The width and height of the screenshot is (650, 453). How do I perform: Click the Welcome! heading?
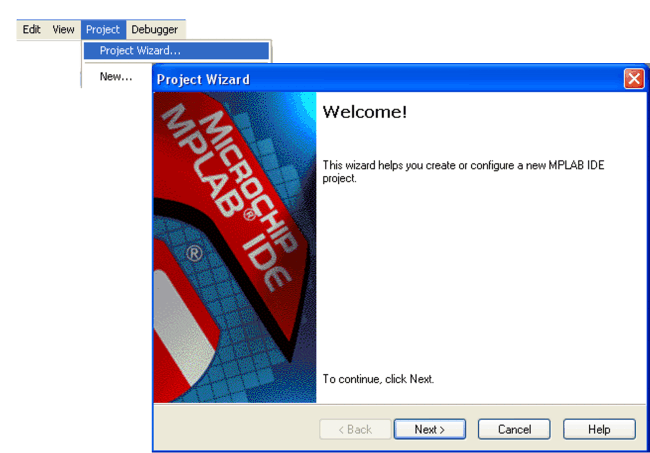click(365, 112)
